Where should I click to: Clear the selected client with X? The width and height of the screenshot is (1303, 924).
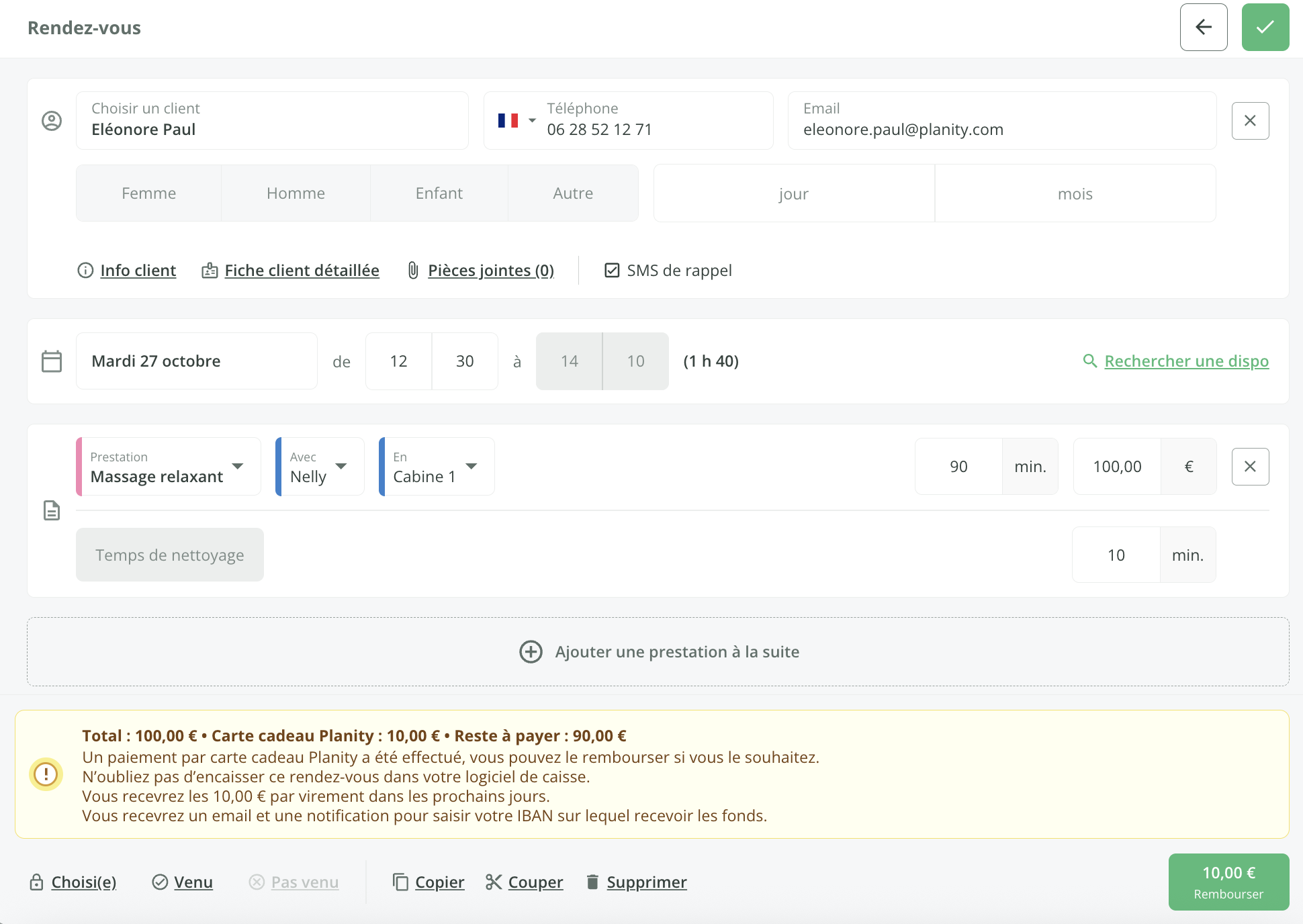point(1250,121)
